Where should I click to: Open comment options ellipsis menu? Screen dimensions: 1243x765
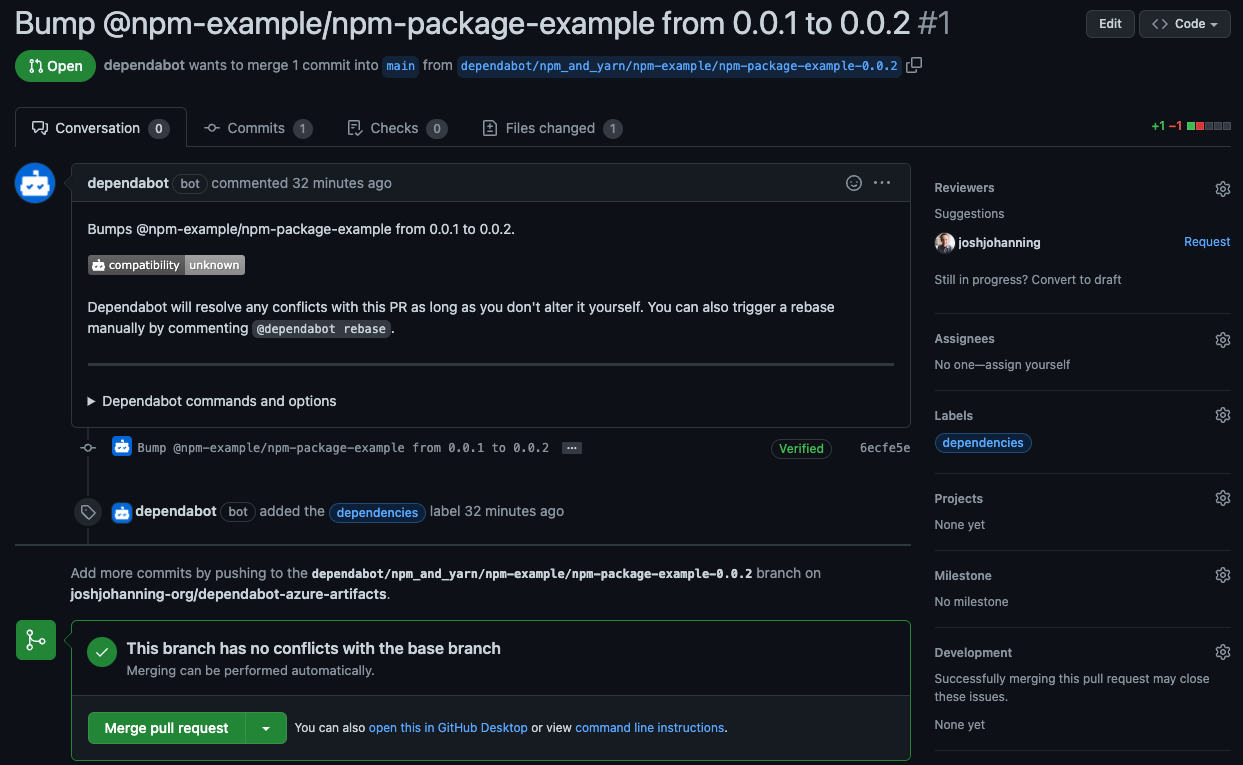click(882, 183)
